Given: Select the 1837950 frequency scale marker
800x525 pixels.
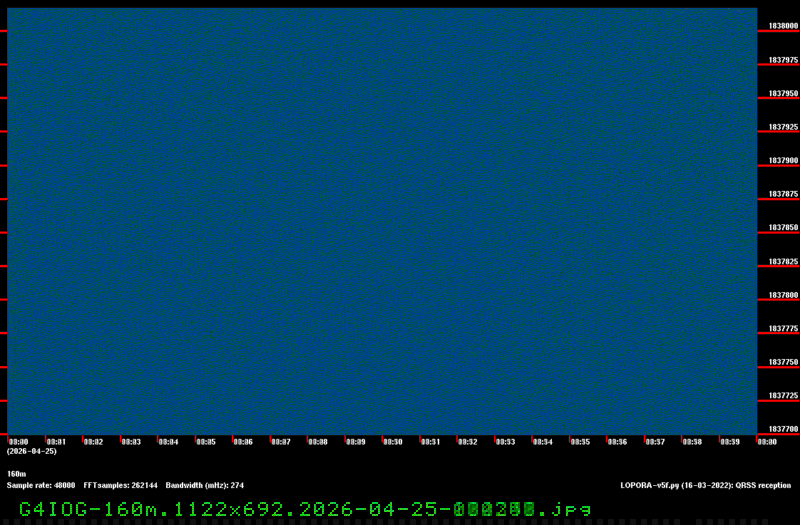Looking at the screenshot, I should click(783, 93).
